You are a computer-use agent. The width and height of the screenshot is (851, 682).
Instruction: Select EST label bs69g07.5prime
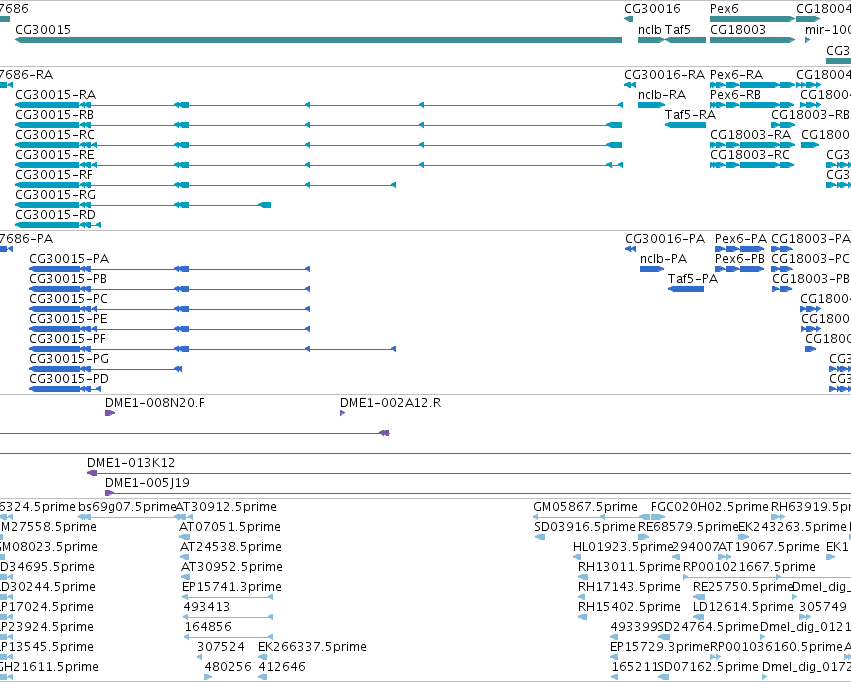127,507
